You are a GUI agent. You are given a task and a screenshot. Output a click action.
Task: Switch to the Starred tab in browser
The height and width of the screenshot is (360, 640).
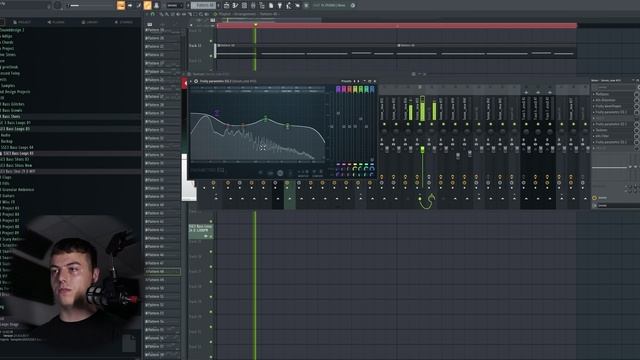click(124, 22)
